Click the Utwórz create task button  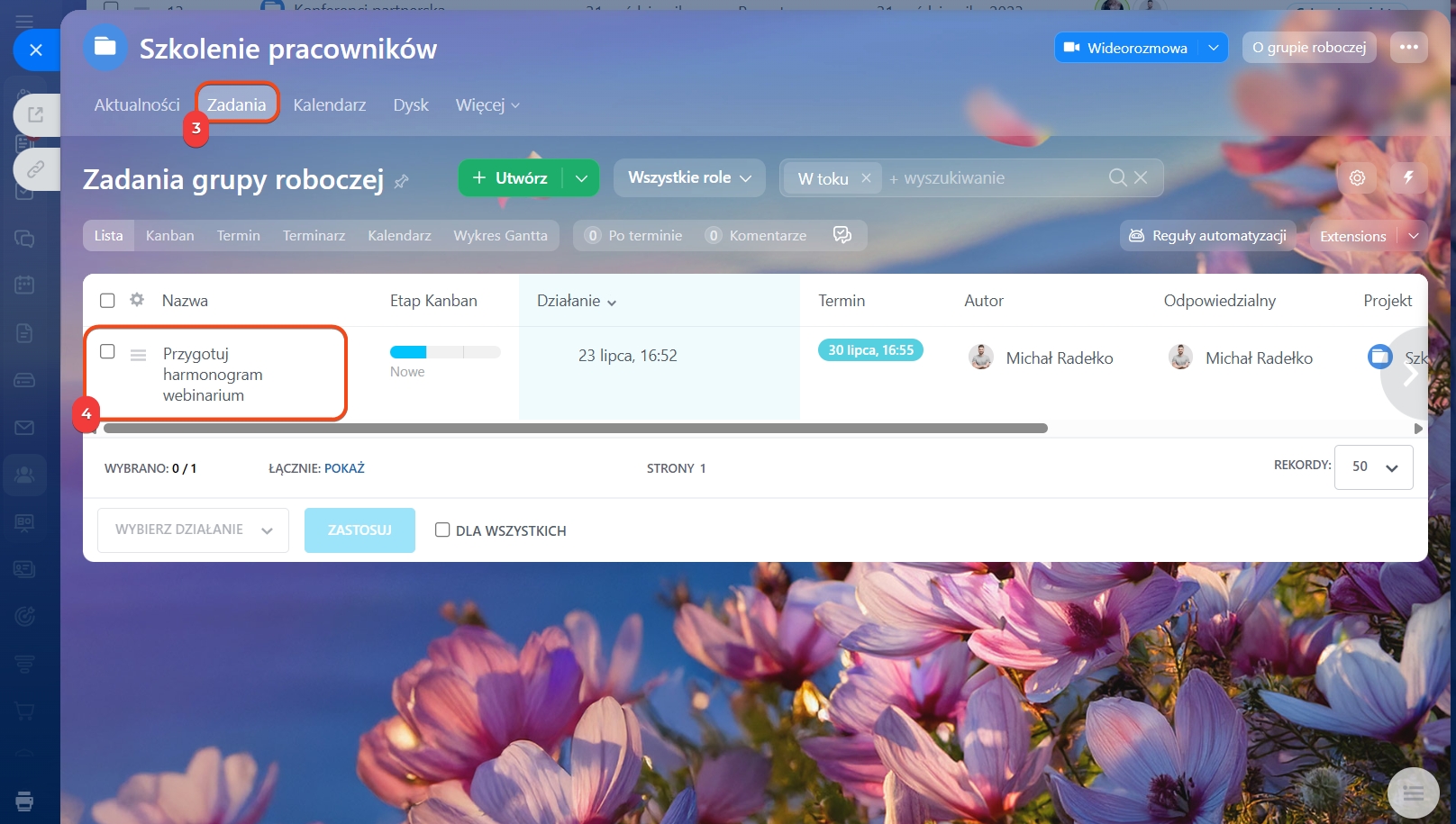coord(510,178)
